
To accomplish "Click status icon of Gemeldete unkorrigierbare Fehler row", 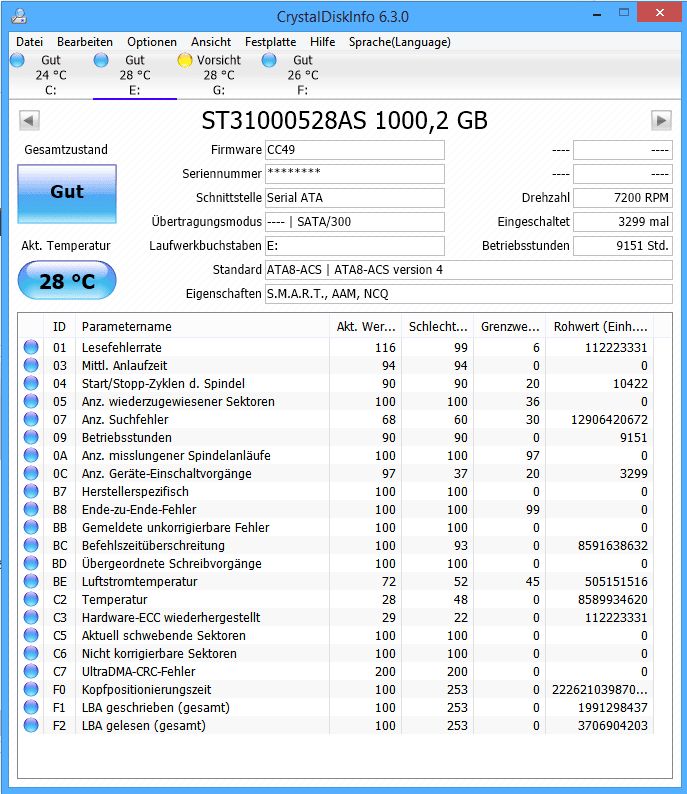I will (x=31, y=527).
